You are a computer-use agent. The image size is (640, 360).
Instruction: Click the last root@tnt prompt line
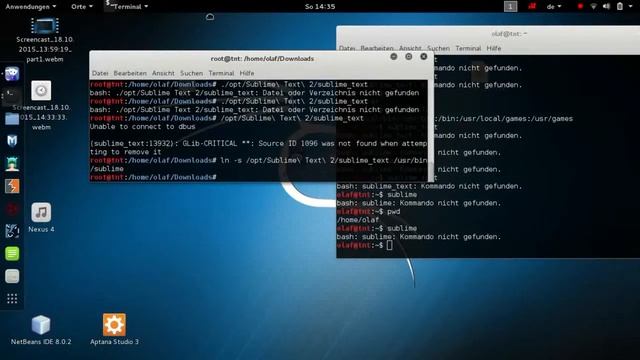point(153,178)
